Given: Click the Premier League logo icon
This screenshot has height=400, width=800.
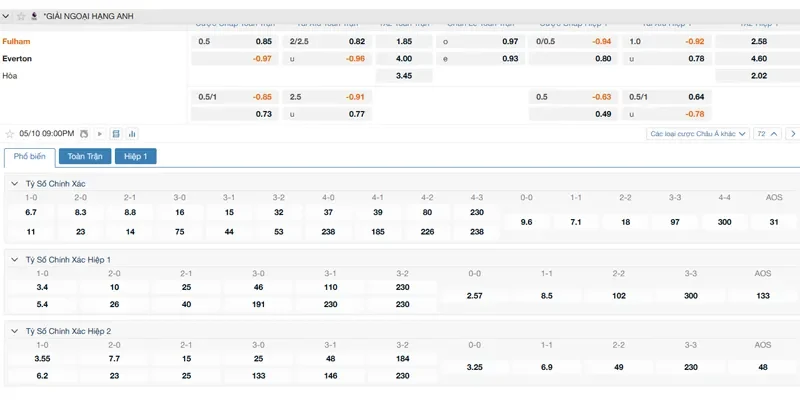Looking at the screenshot, I should click(35, 16).
